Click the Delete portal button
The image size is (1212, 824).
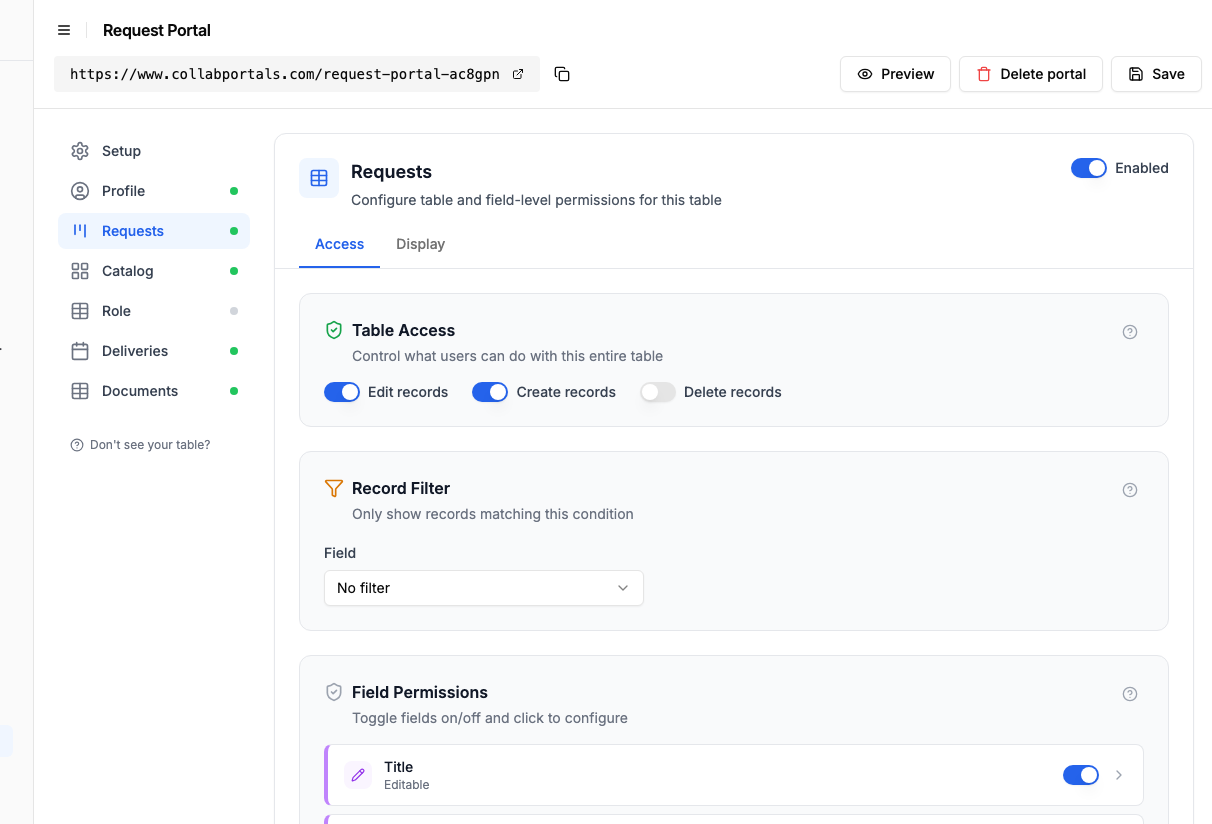(x=1031, y=74)
